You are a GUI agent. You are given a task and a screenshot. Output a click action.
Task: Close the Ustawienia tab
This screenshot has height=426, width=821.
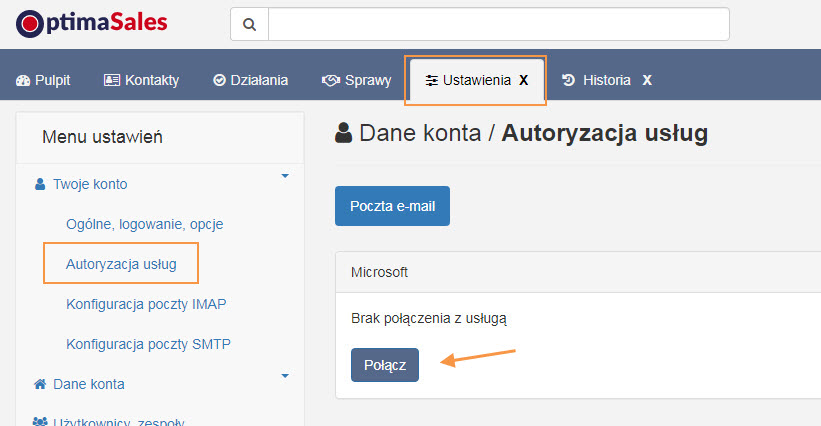point(524,80)
